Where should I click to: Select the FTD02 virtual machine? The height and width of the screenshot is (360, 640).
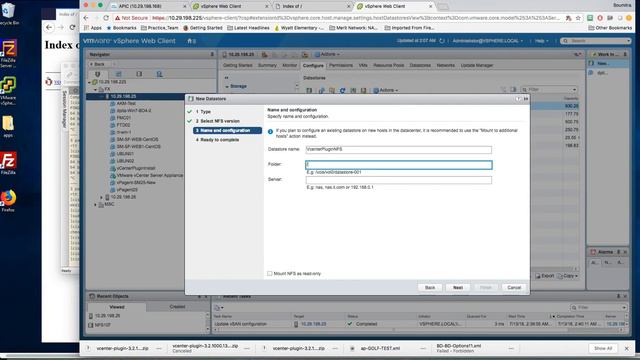tap(123, 125)
